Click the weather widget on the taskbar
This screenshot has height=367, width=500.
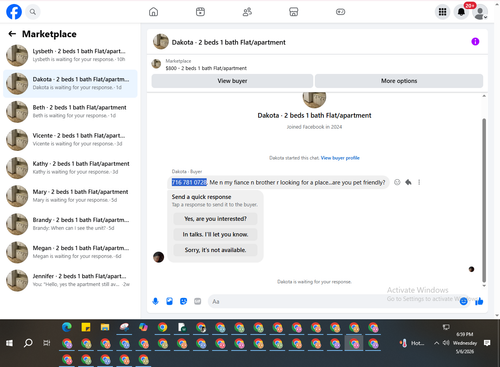tap(413, 343)
